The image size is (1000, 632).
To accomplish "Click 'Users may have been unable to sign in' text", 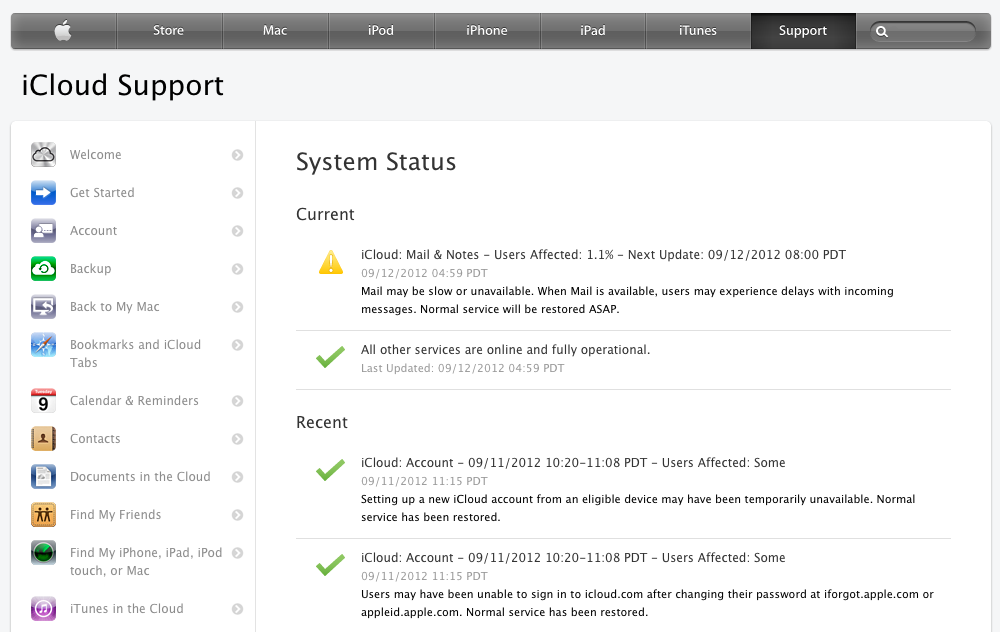I will [x=647, y=603].
